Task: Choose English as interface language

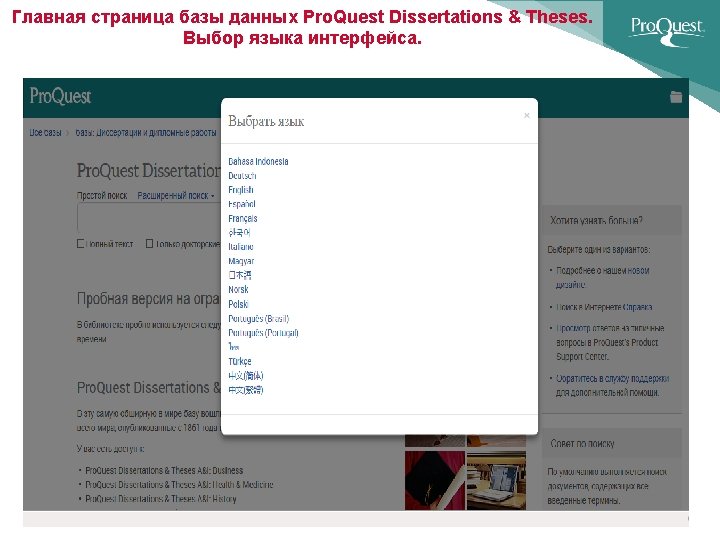Action: pos(241,190)
